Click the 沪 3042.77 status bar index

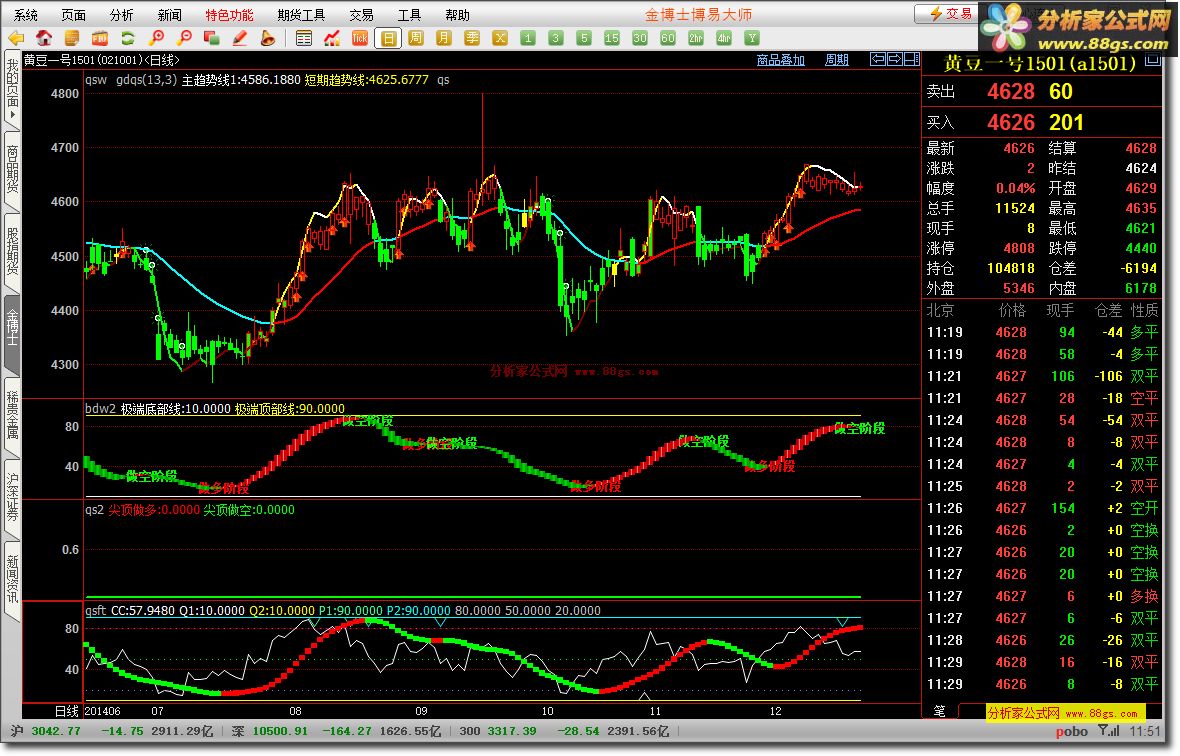pos(47,731)
